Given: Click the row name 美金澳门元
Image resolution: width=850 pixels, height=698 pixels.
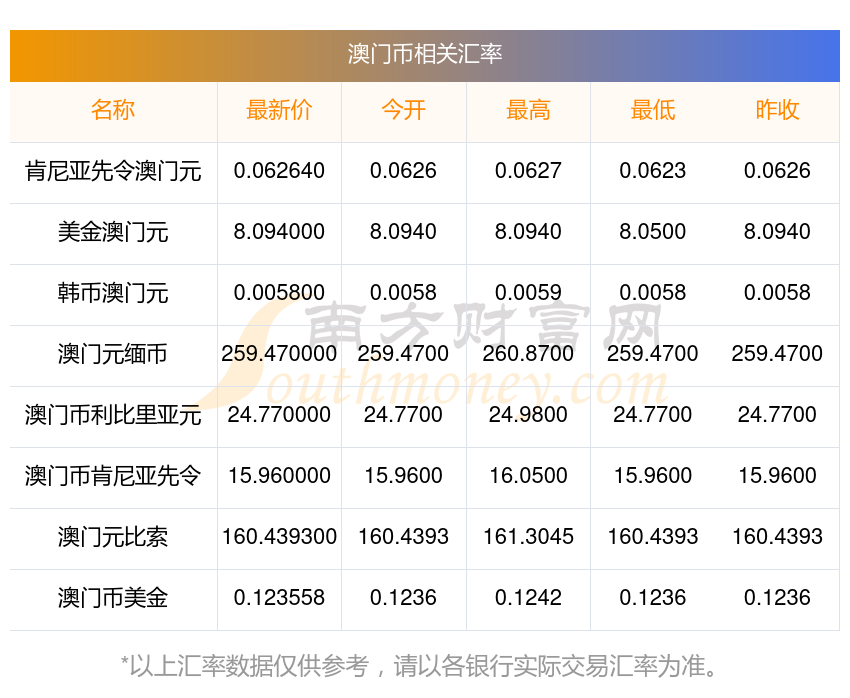Looking at the screenshot, I should click(x=113, y=232).
